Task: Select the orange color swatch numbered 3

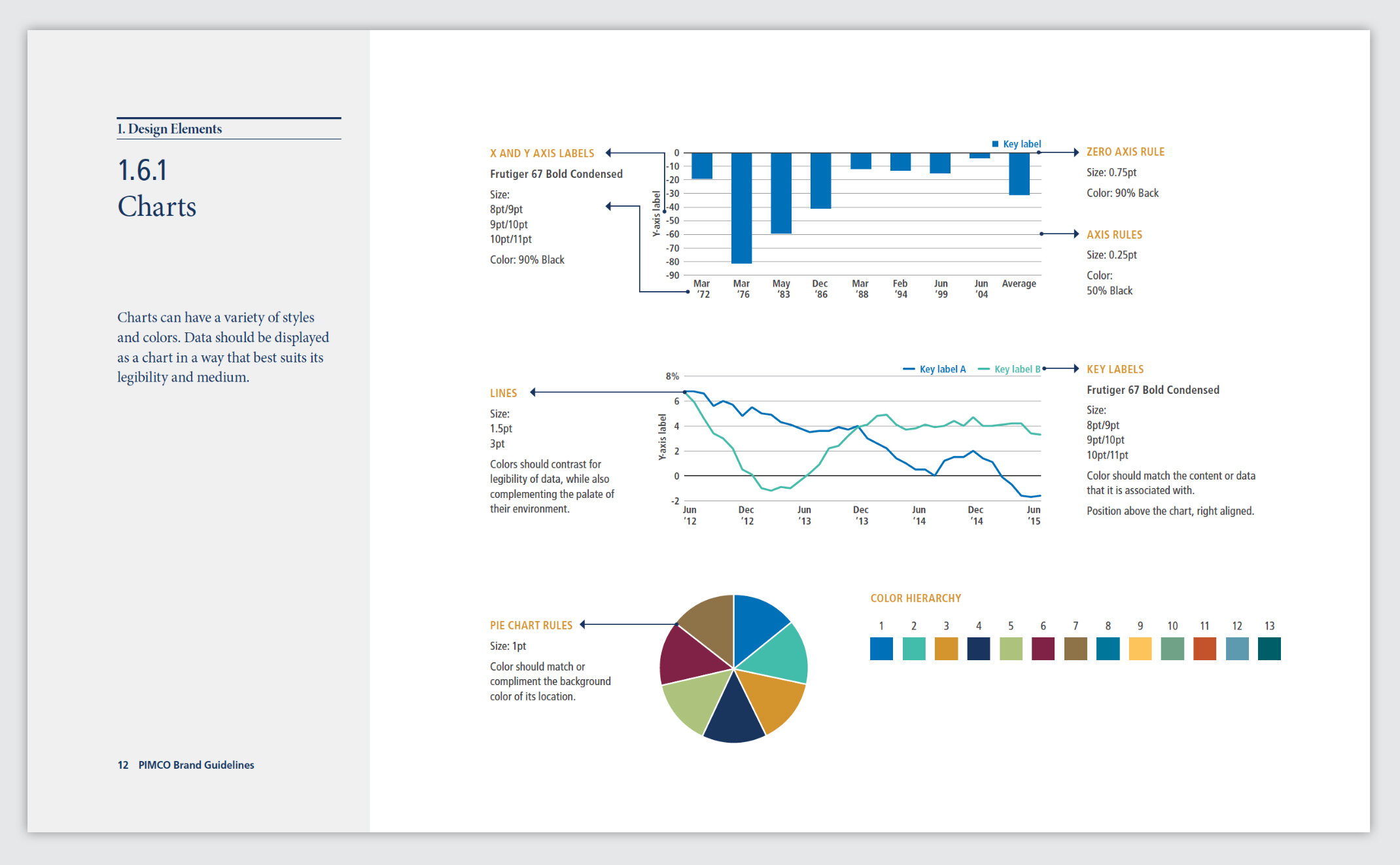Action: point(946,648)
